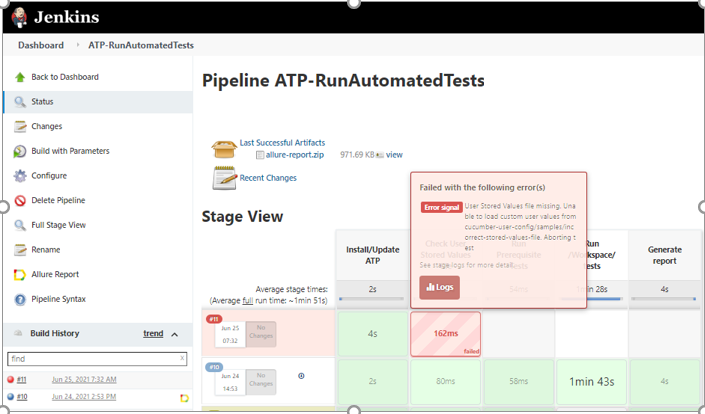Click the Build with Parameters clock icon

(x=20, y=151)
